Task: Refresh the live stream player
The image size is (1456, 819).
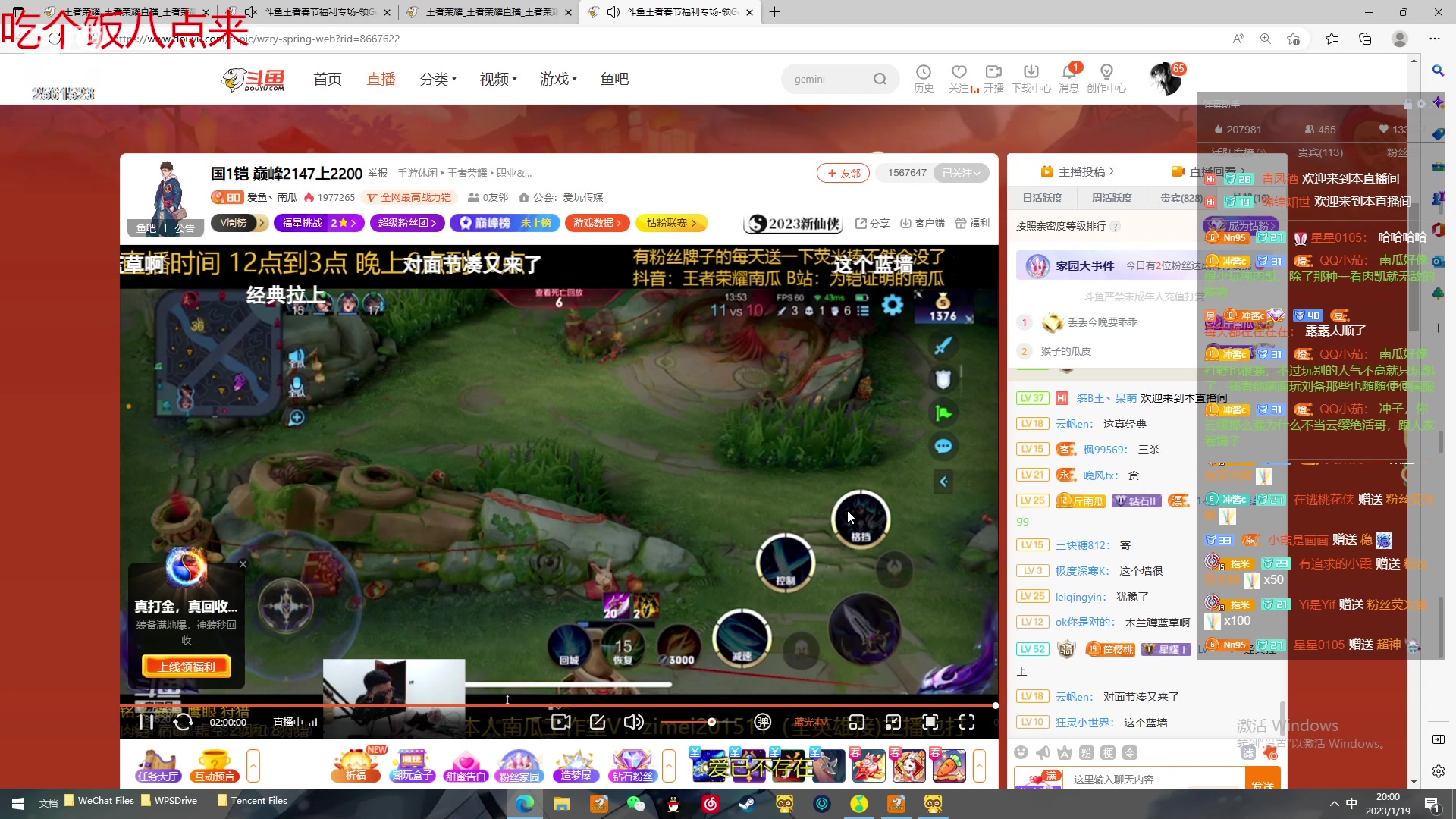Action: 184,721
